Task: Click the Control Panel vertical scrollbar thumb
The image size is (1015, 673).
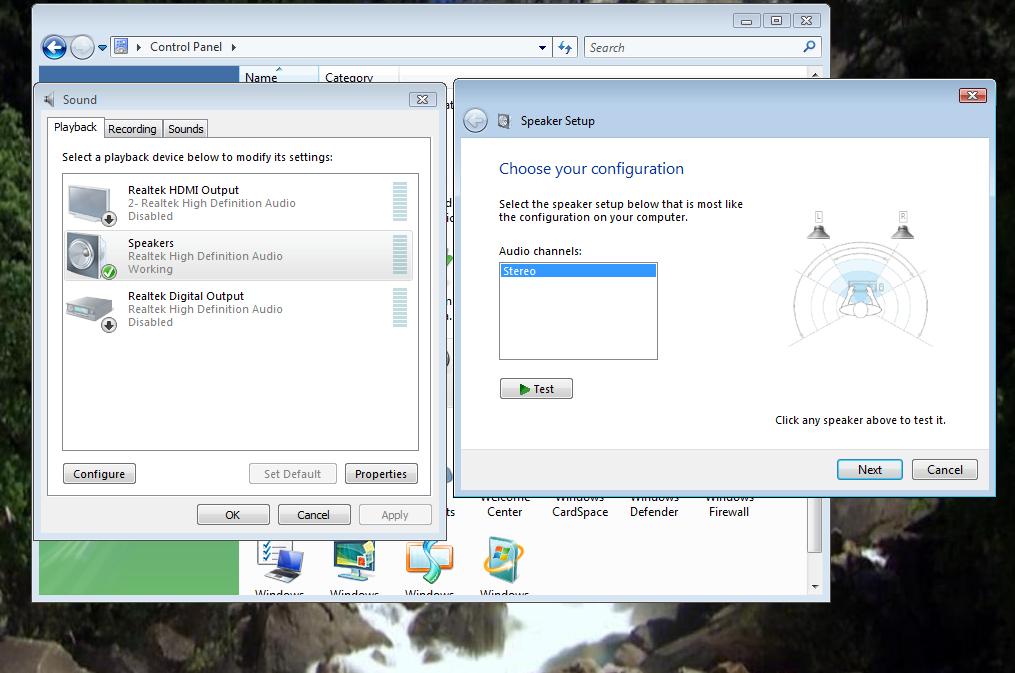Action: pos(815,525)
